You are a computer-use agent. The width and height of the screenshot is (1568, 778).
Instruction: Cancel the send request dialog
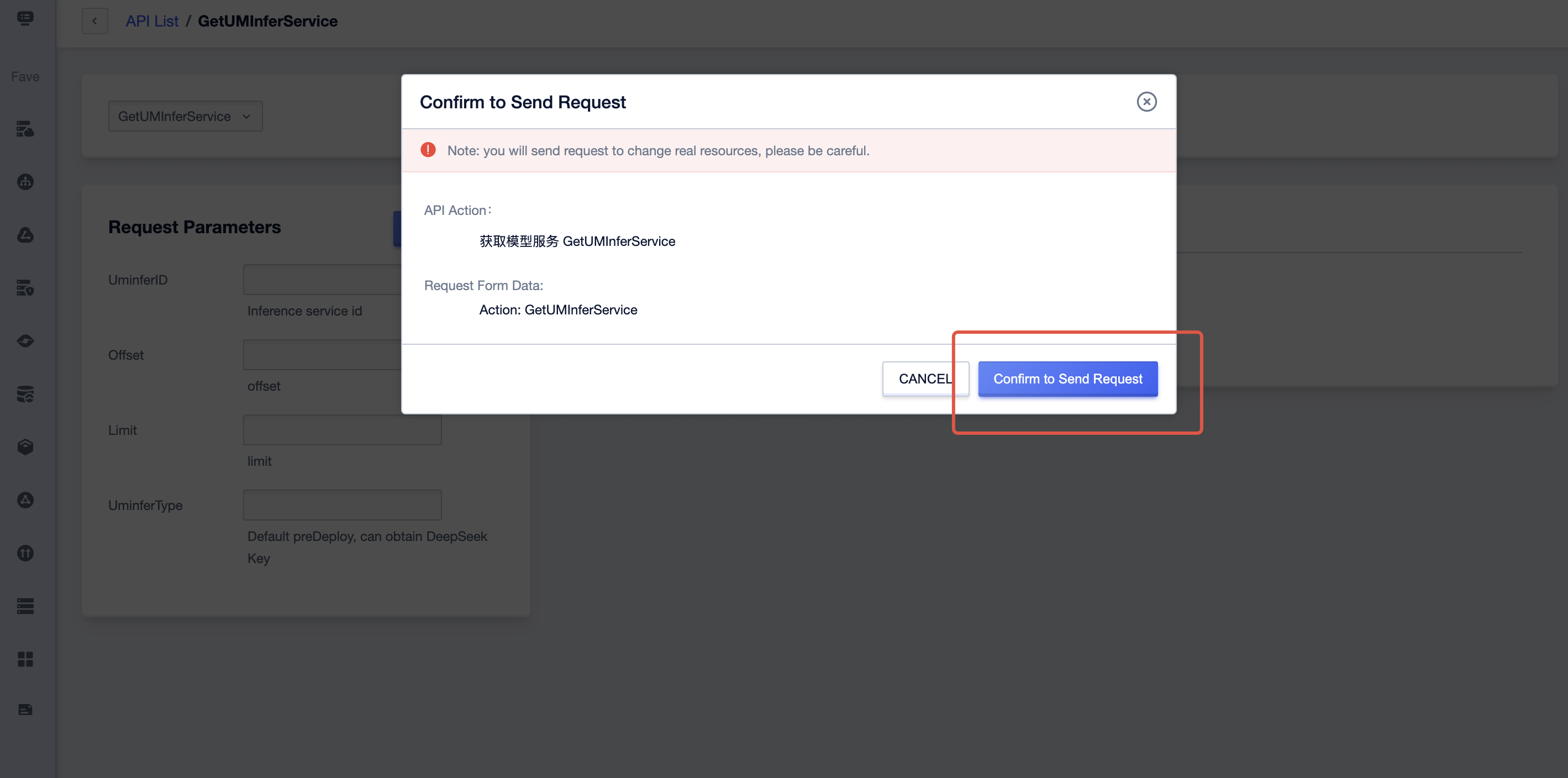point(925,379)
